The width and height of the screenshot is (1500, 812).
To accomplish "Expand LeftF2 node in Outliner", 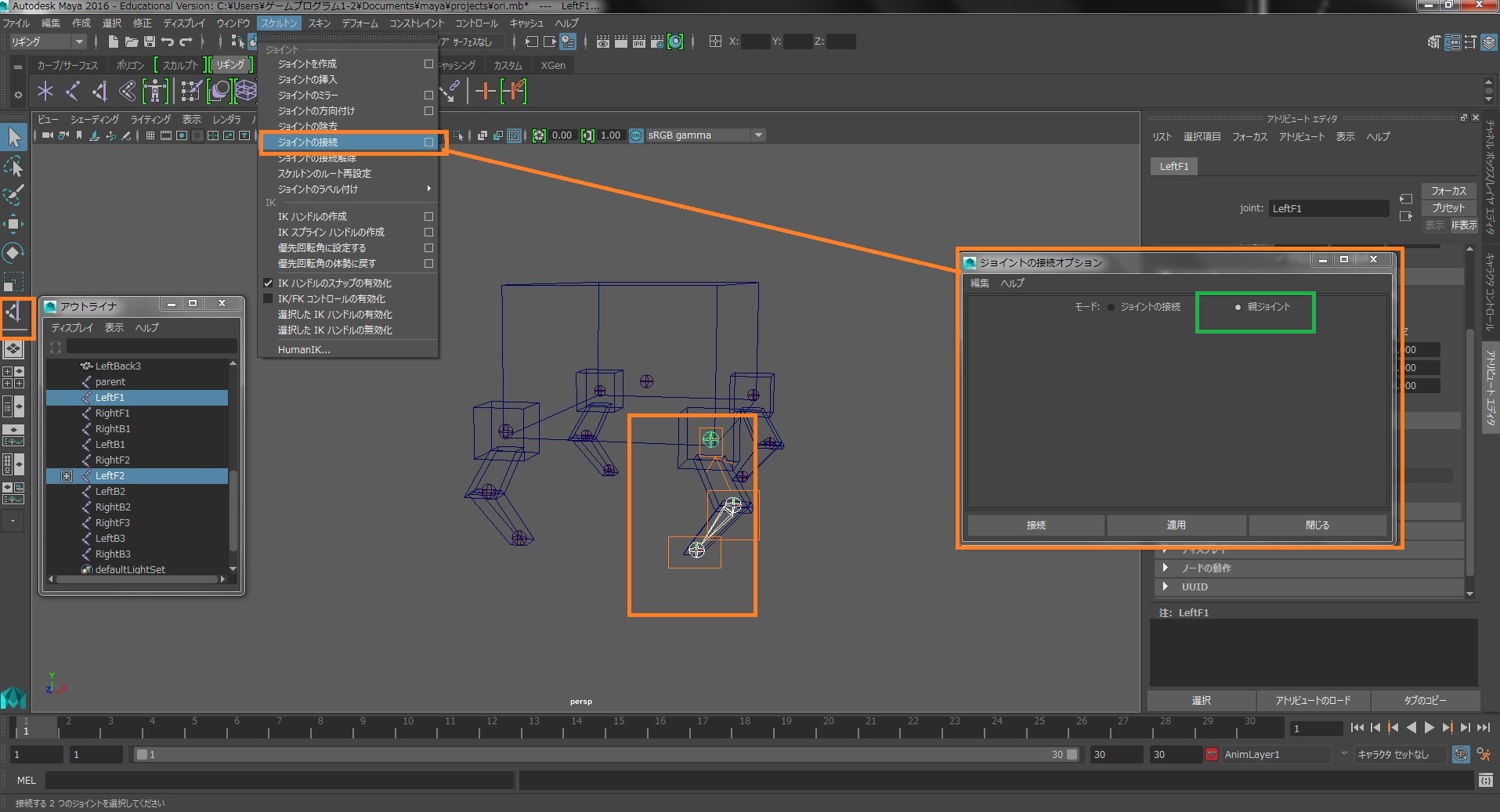I will [x=67, y=476].
